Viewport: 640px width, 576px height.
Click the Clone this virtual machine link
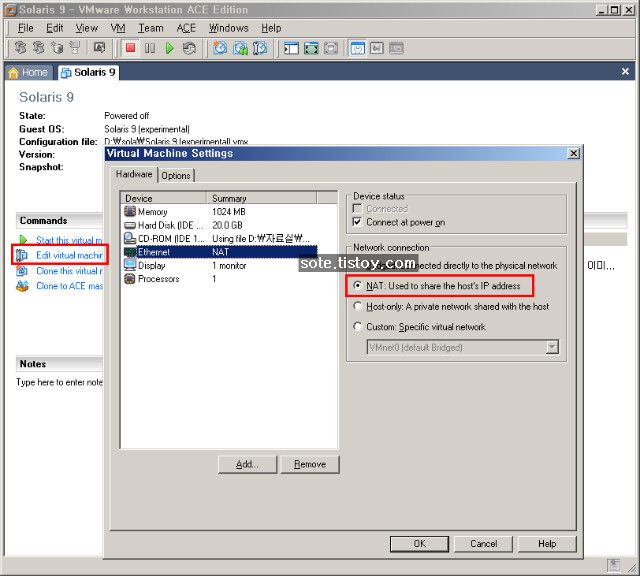[69, 271]
